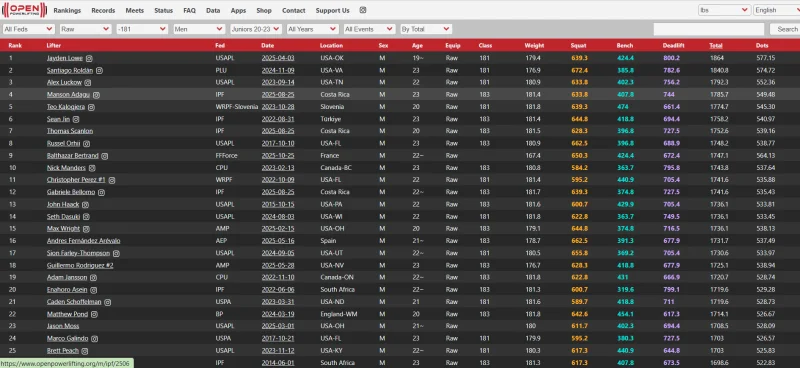Open meet dated 2024-11-09
This screenshot has width=800, height=368.
tap(278, 70)
